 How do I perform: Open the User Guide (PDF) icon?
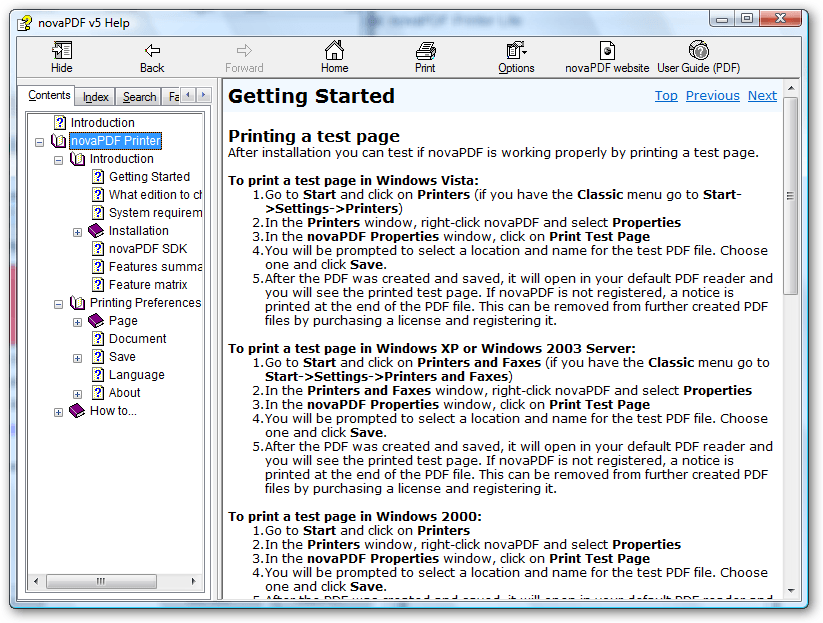[x=699, y=50]
